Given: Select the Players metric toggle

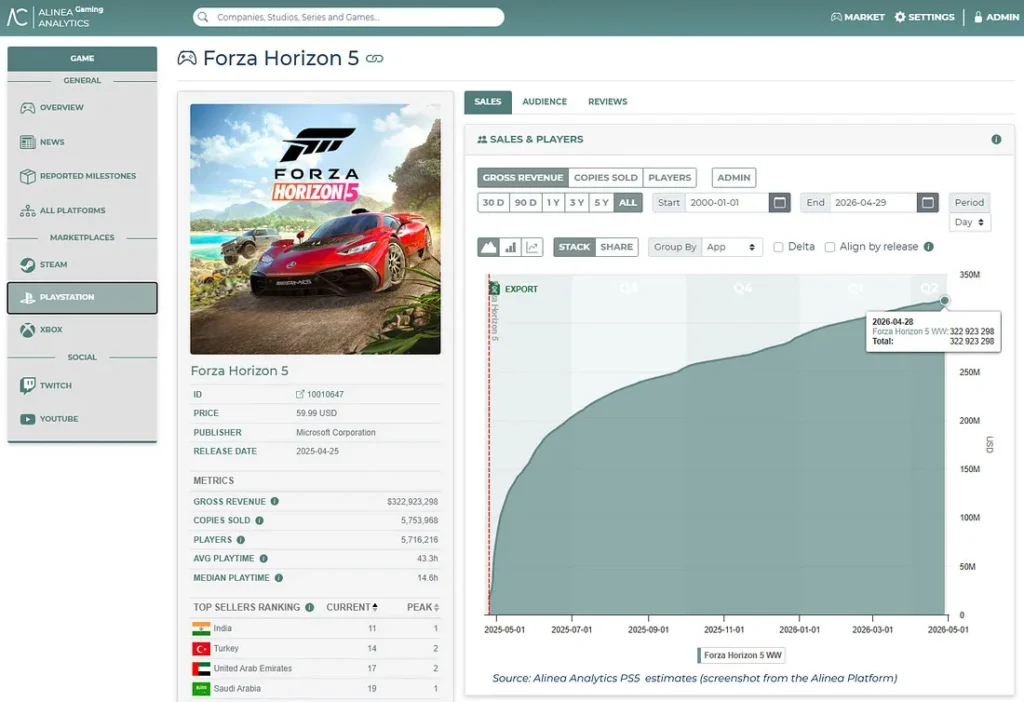Looking at the screenshot, I should click(669, 178).
